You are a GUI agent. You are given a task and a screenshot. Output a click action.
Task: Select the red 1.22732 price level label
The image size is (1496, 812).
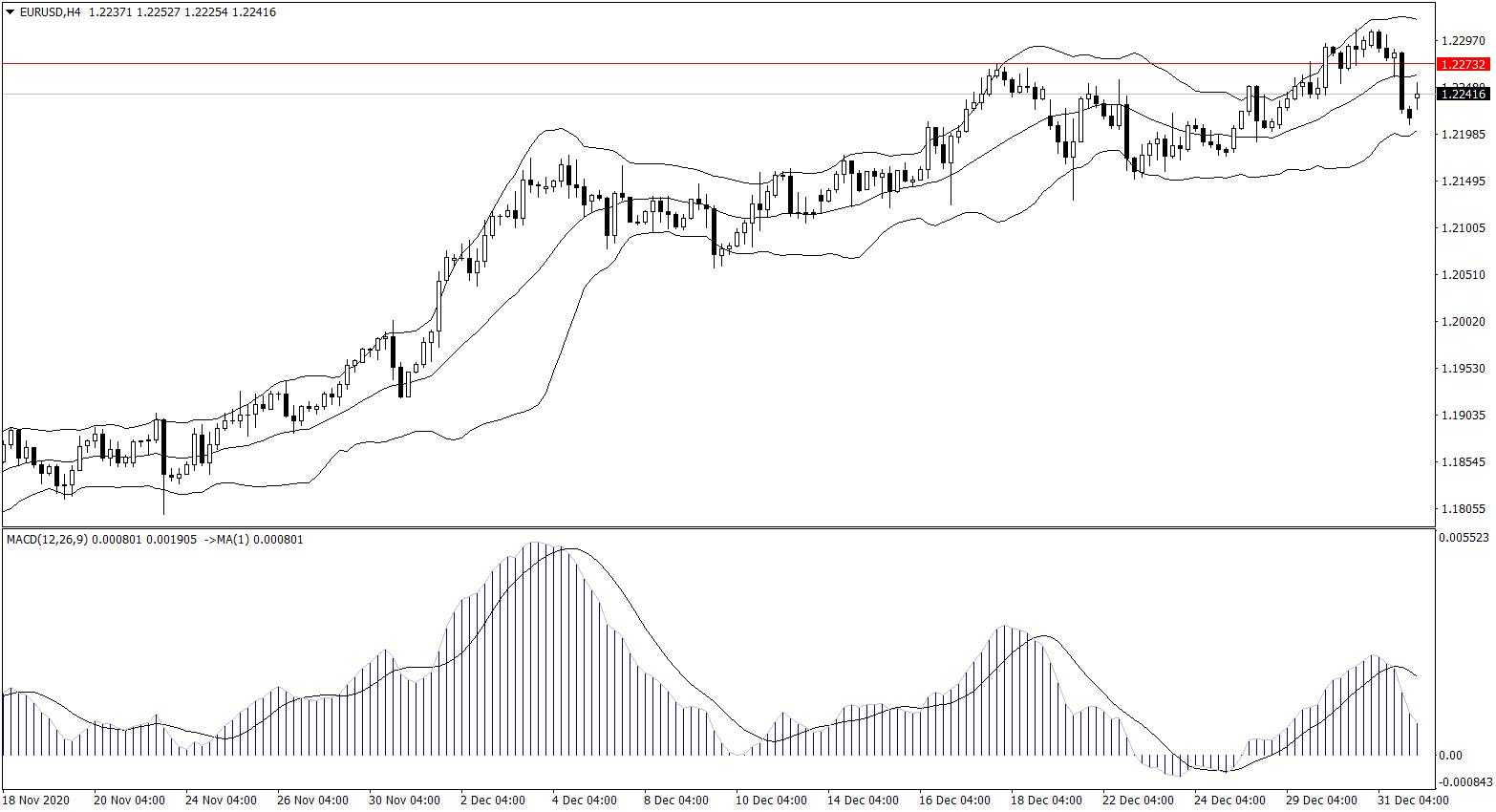tap(1463, 64)
